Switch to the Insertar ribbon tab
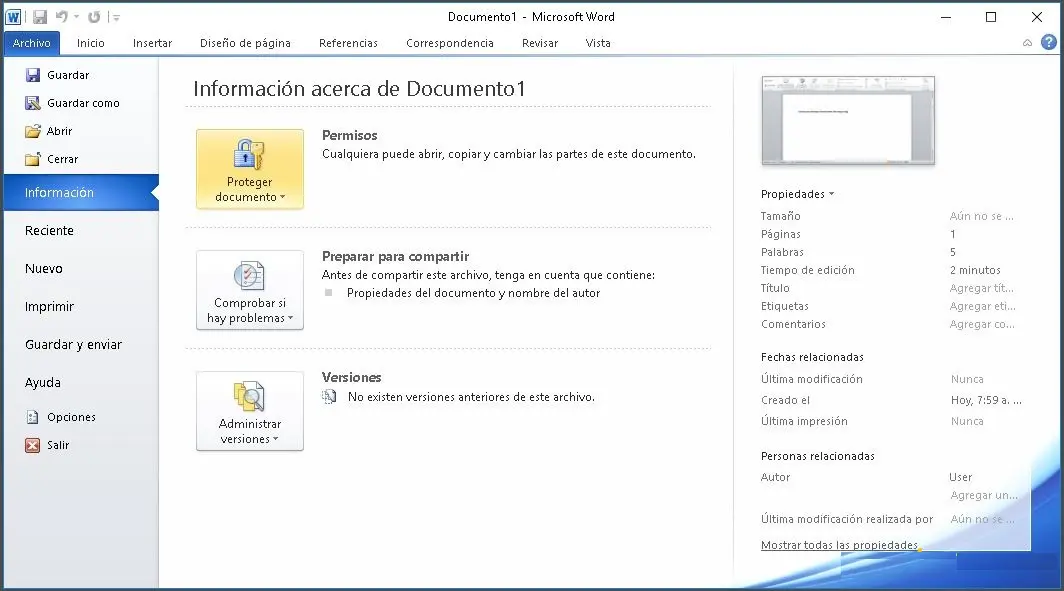The image size is (1064, 591). (x=152, y=43)
